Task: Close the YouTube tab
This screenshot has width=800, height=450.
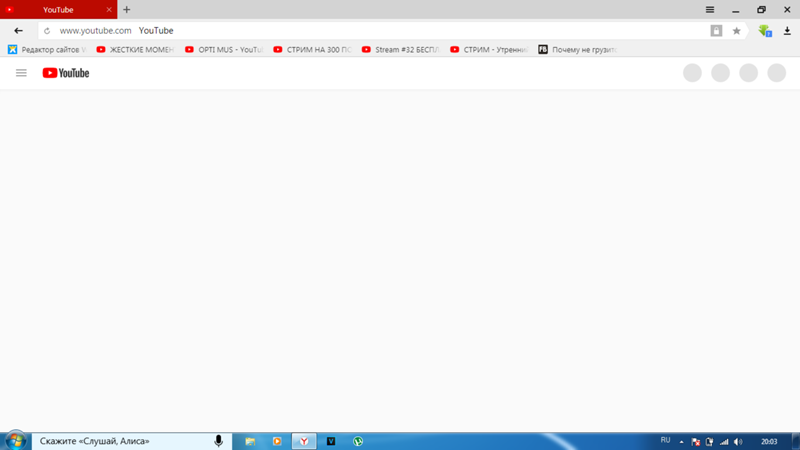Action: (x=109, y=10)
